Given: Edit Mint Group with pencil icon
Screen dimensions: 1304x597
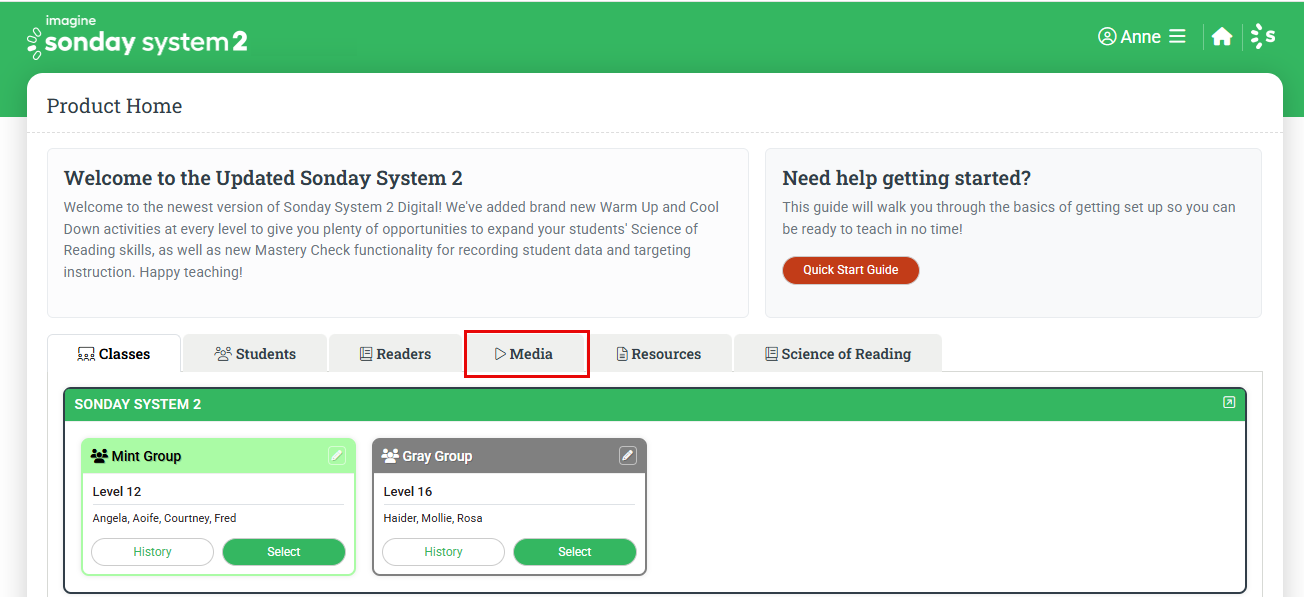Looking at the screenshot, I should click(337, 456).
